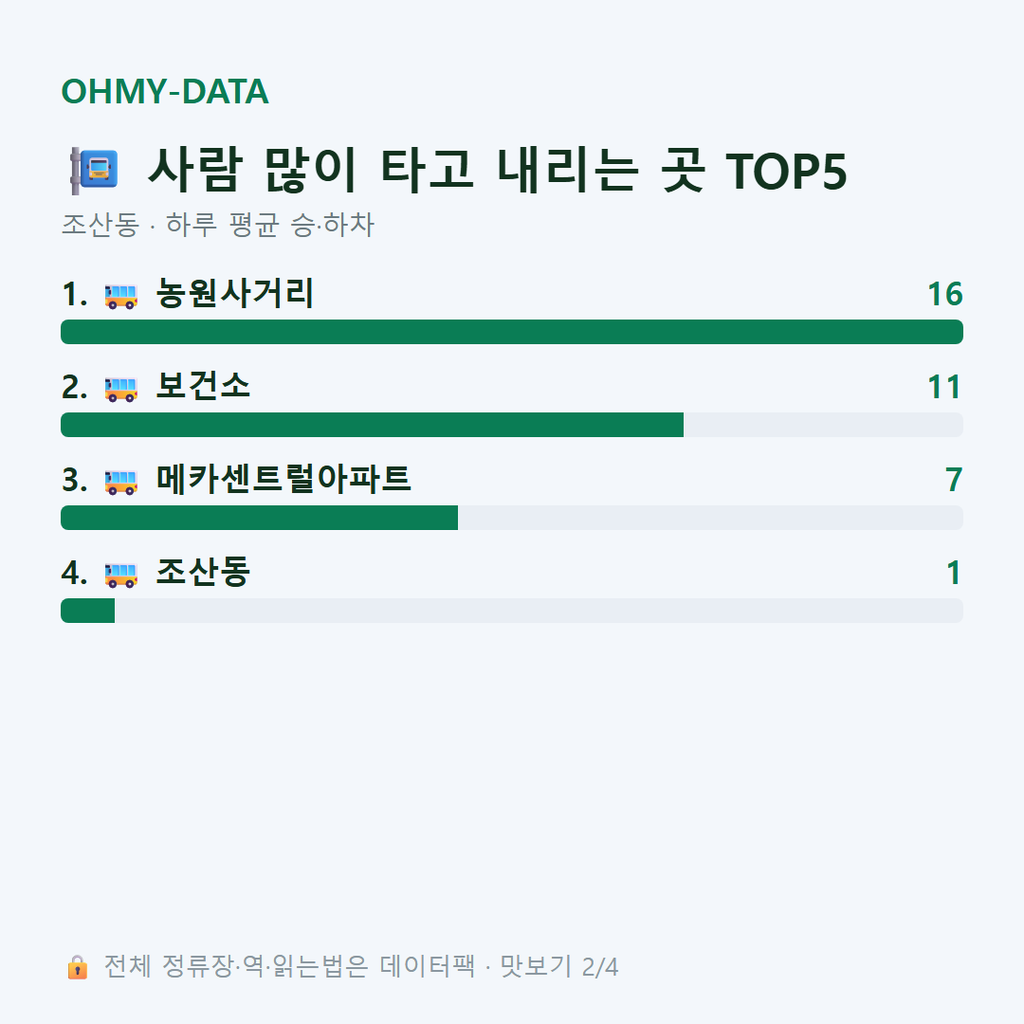1024x1024 pixels.
Task: Click the value 16 for 농원사거리
Action: point(945,295)
